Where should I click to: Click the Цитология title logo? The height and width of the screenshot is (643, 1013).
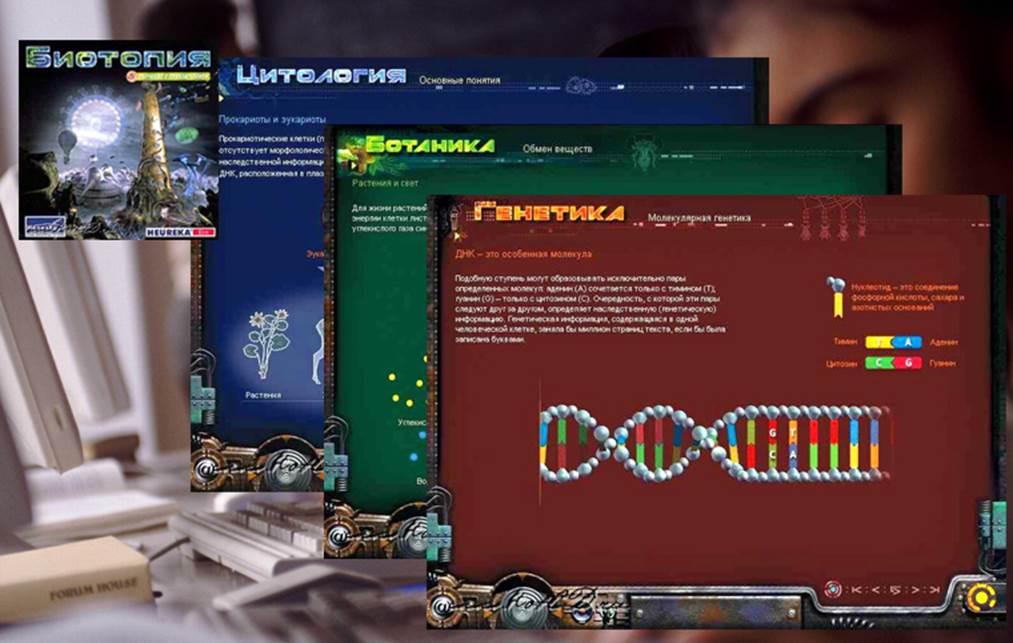(x=320, y=75)
